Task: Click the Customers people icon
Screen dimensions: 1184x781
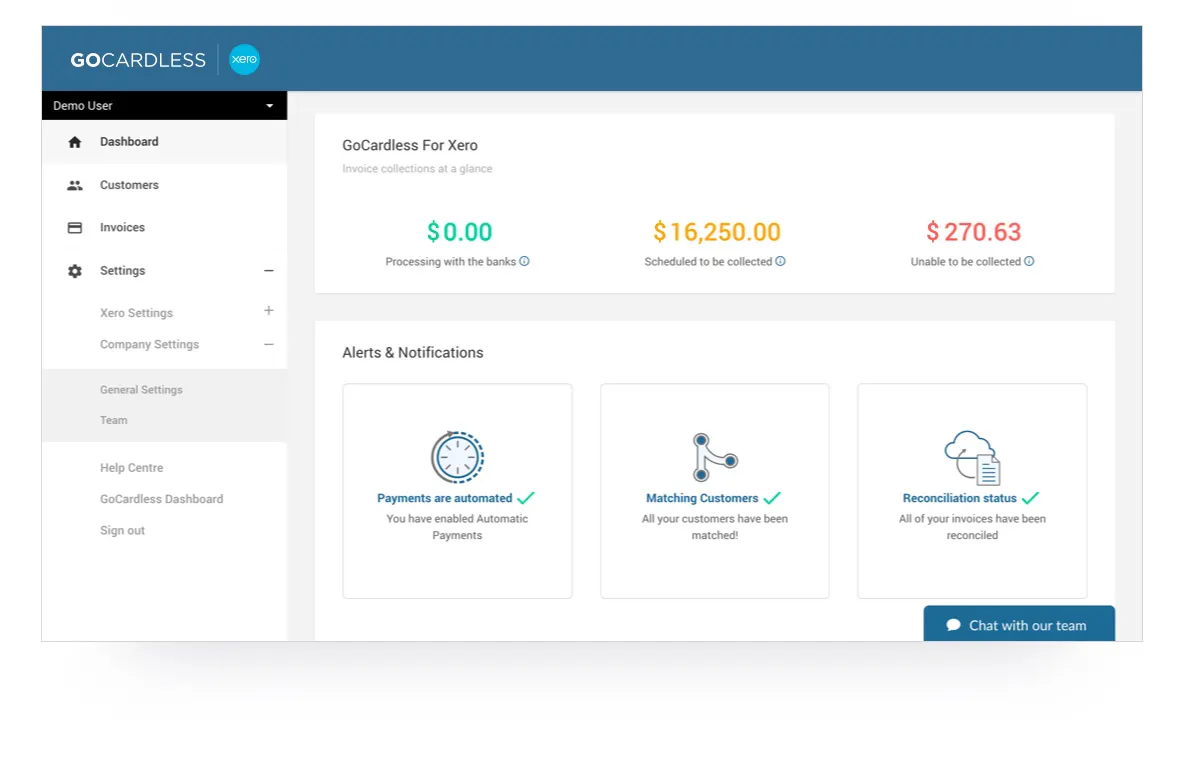Action: click(x=75, y=185)
